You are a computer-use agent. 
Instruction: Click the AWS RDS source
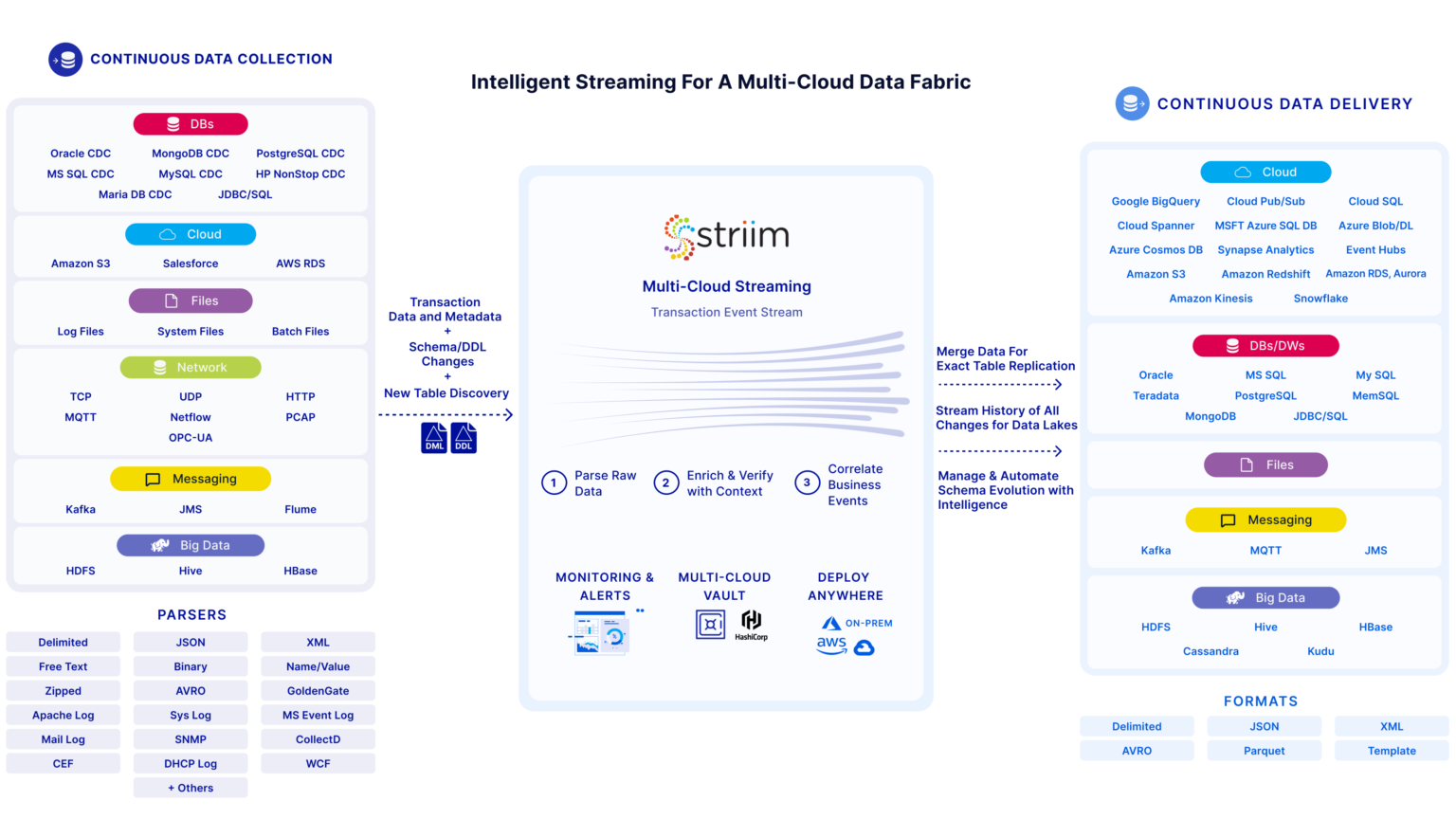click(300, 264)
